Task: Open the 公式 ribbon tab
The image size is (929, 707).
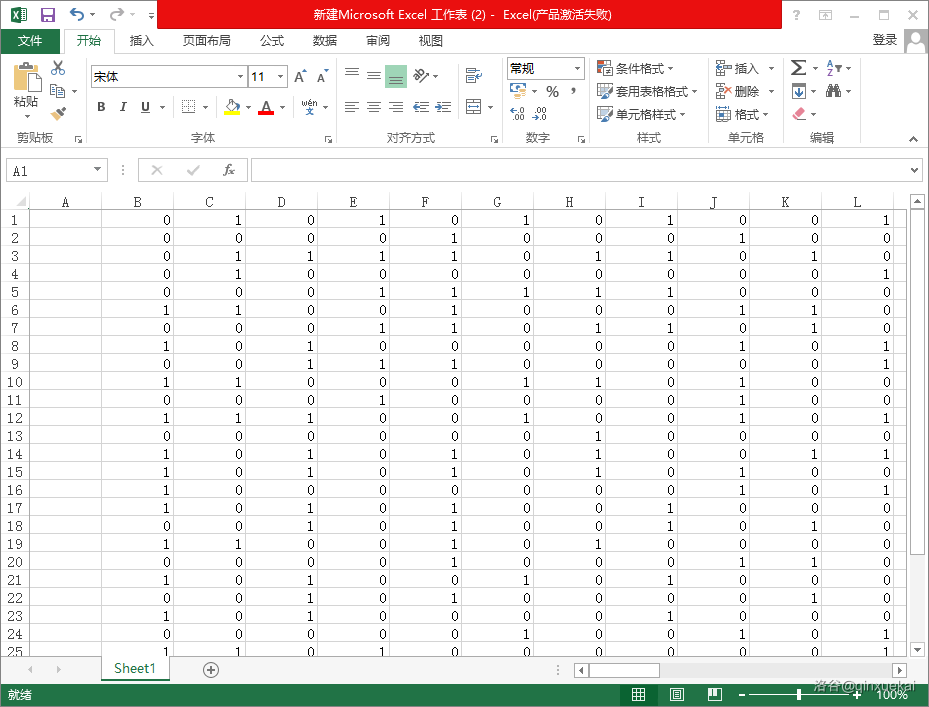Action: point(271,41)
